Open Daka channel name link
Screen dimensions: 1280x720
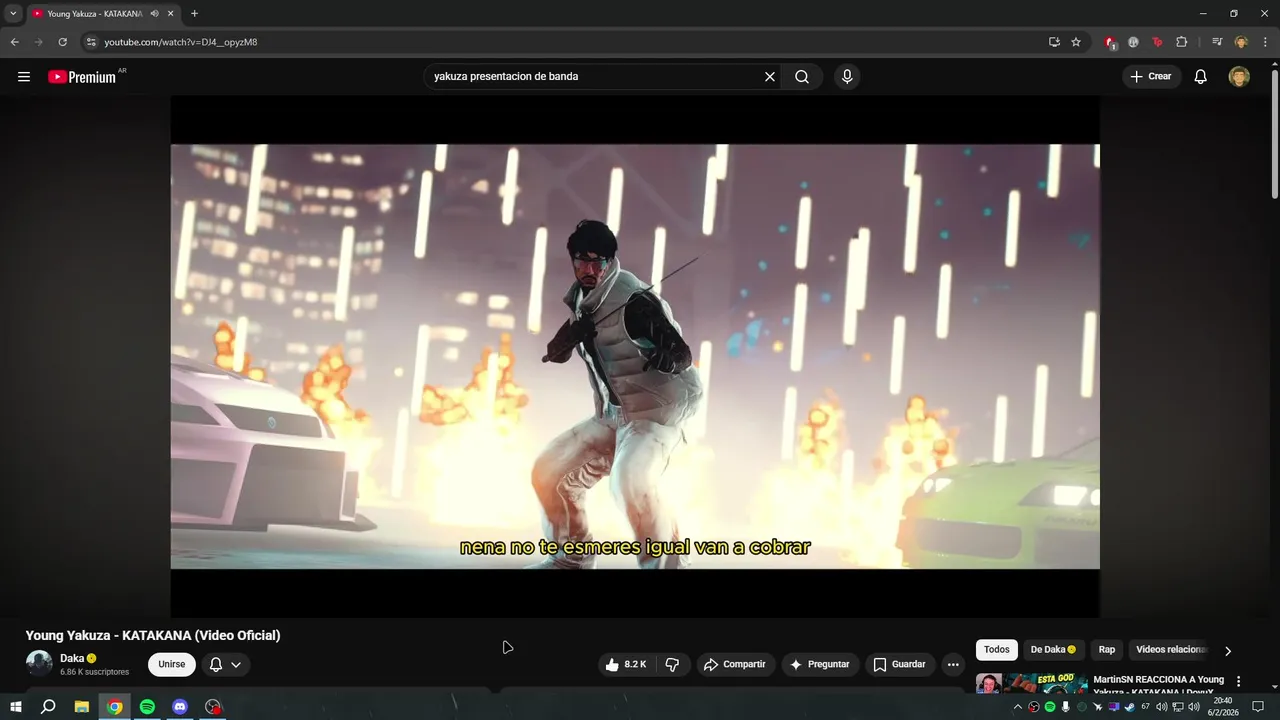(x=72, y=658)
